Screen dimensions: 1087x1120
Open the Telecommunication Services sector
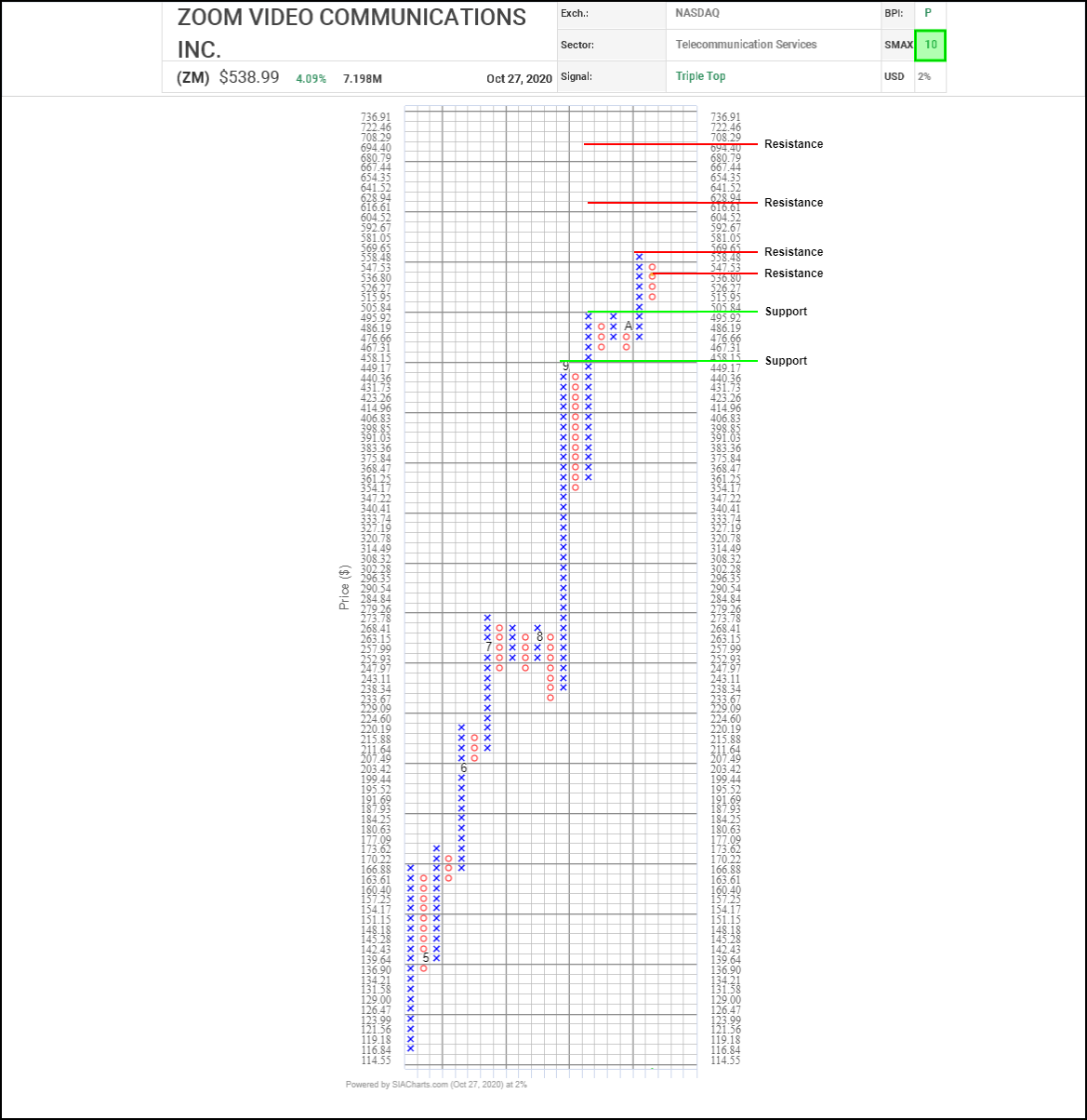pos(746,45)
